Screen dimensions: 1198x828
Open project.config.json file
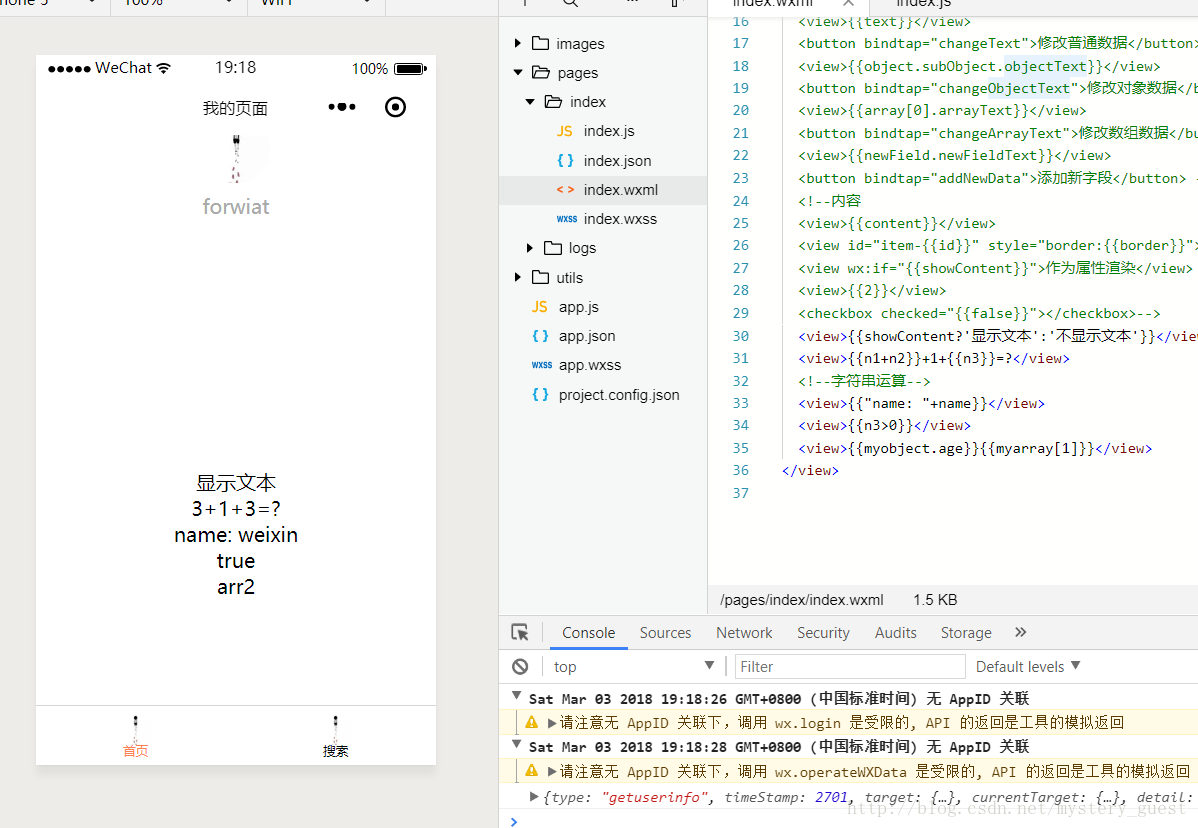point(619,395)
